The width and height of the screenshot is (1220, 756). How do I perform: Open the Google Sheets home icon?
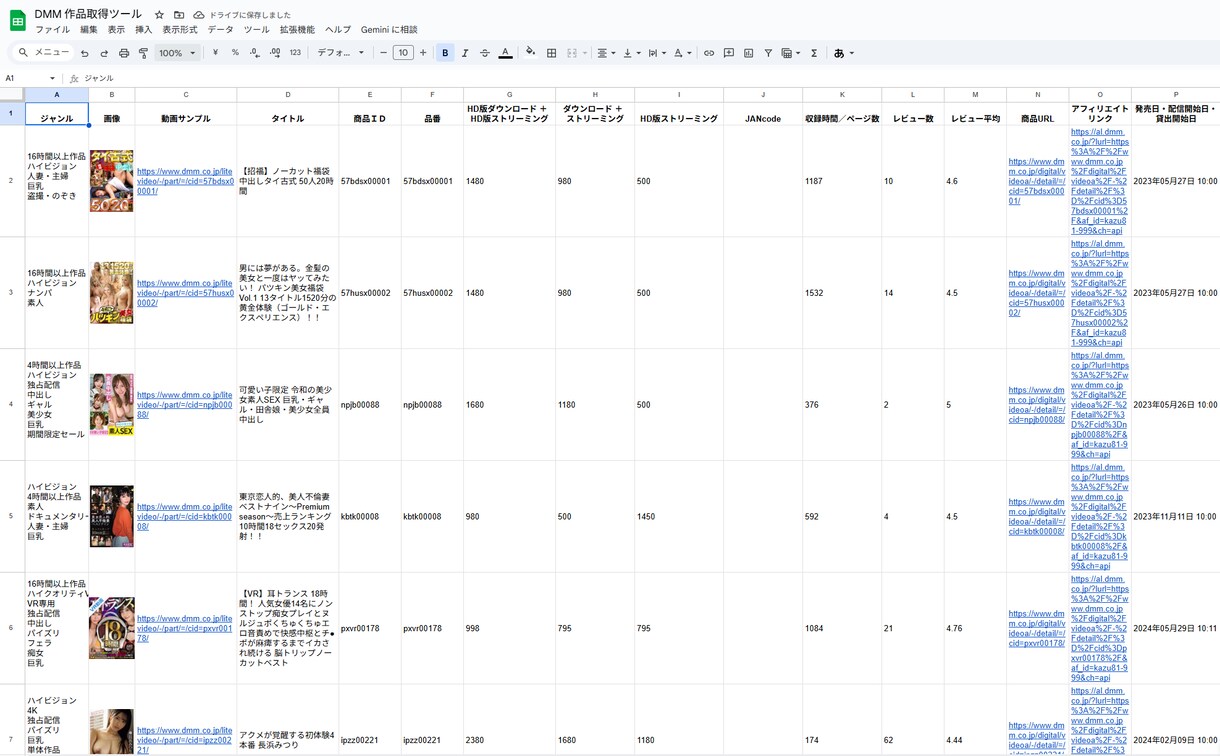tap(17, 21)
